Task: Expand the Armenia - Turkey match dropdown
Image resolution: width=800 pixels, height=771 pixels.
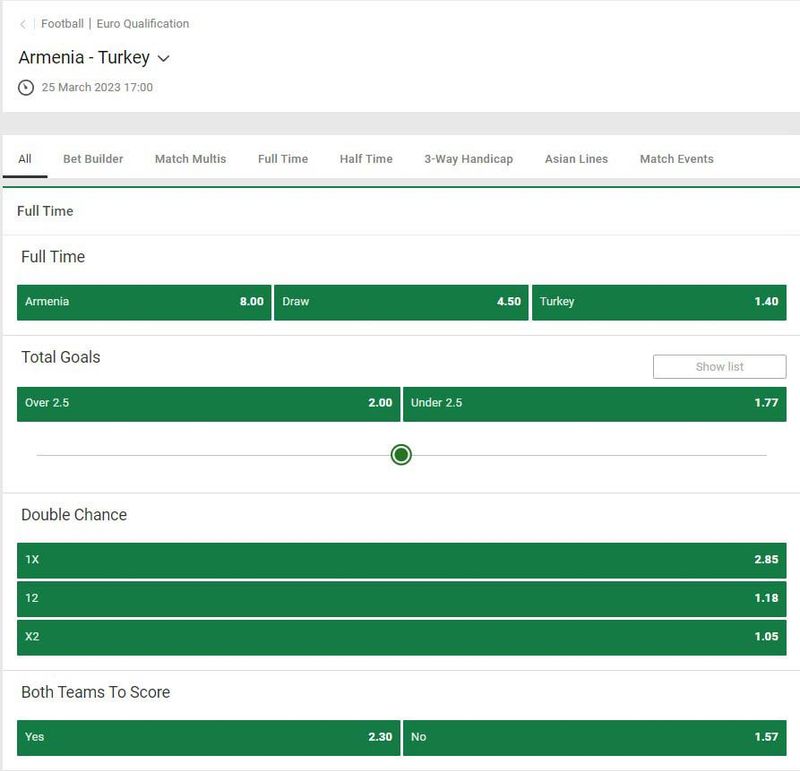Action: 164,59
